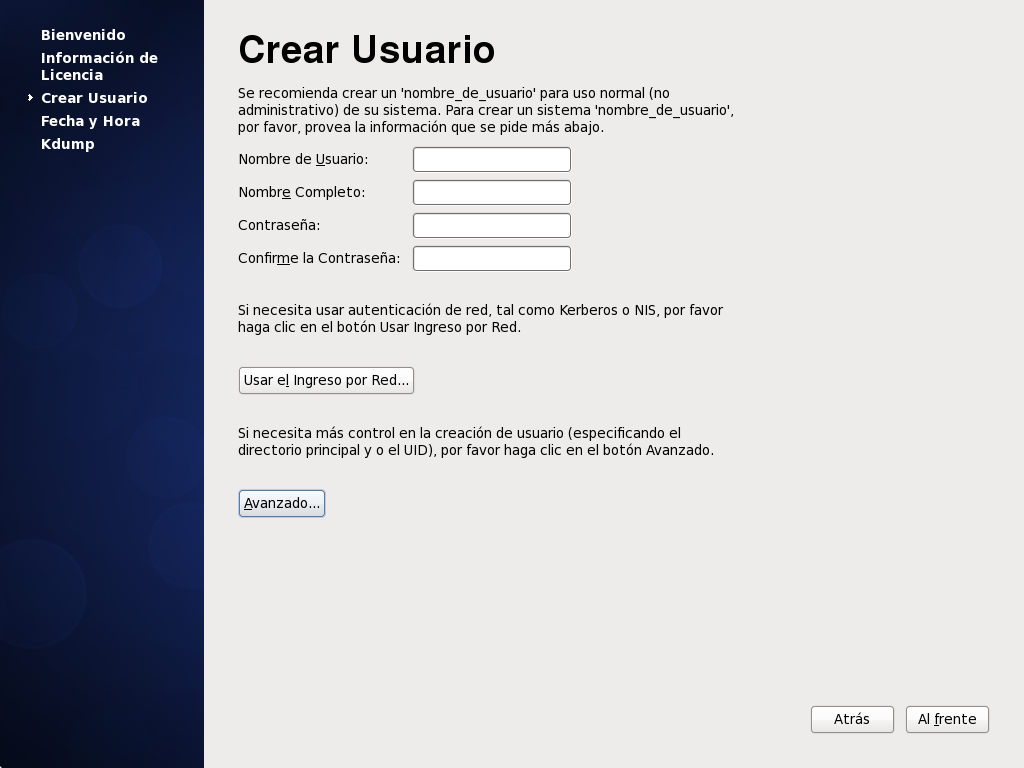The width and height of the screenshot is (1024, 768).
Task: Go to Fecha y Hora sidebar step
Action: pos(90,121)
